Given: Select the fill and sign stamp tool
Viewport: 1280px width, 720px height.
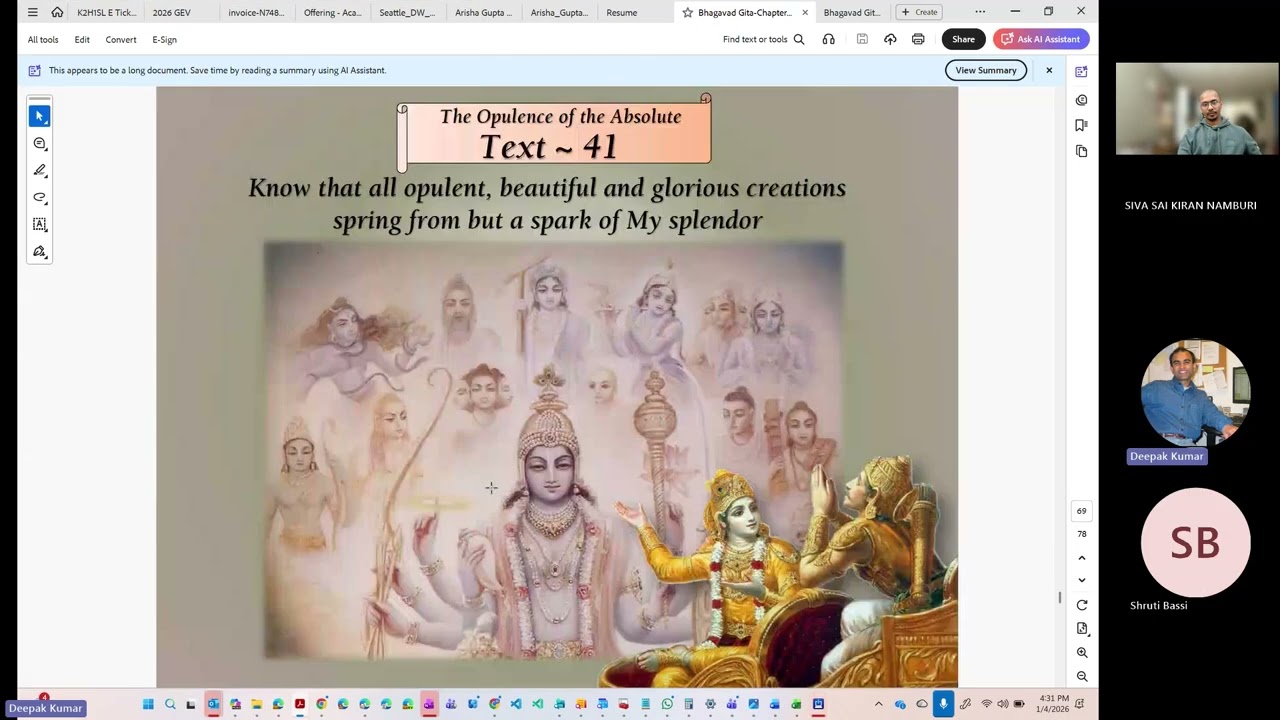Looking at the screenshot, I should 40,251.
